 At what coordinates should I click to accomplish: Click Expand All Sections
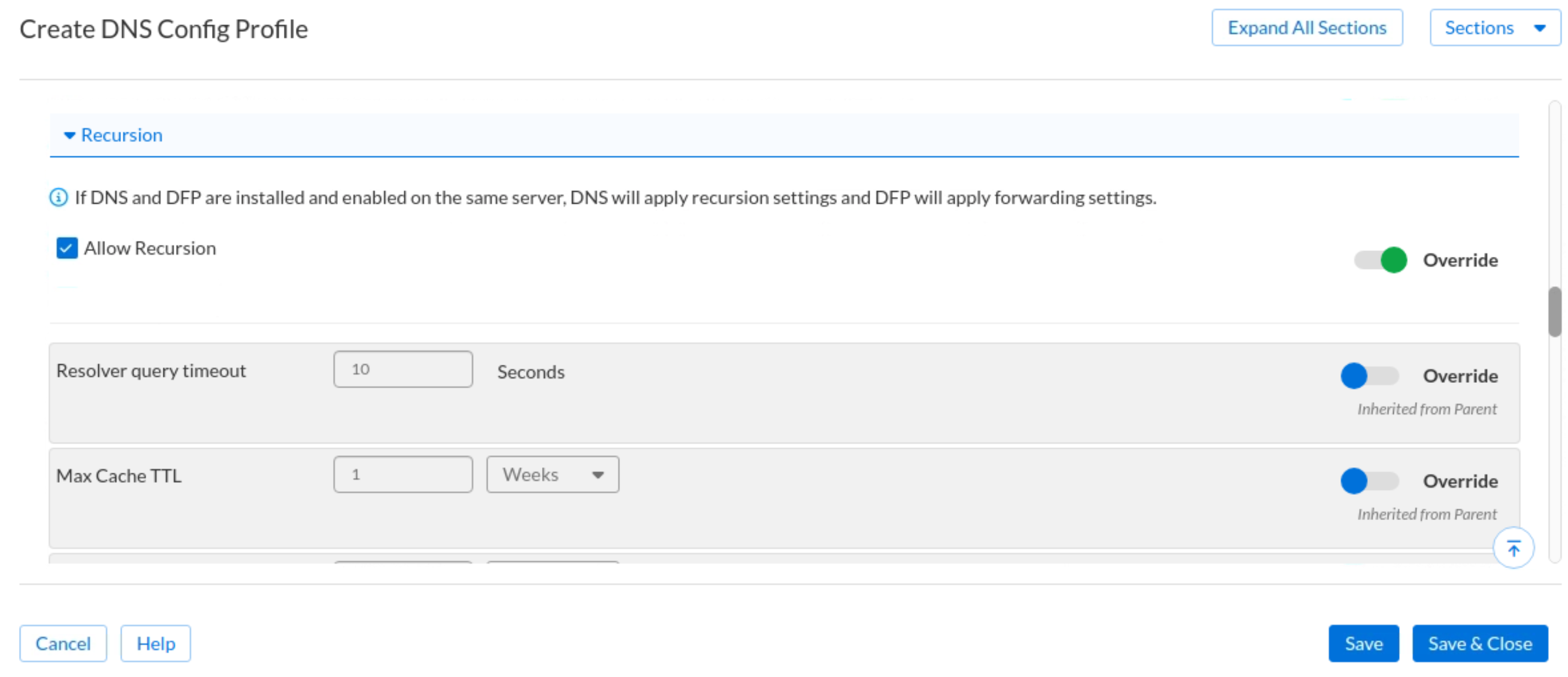click(x=1307, y=28)
